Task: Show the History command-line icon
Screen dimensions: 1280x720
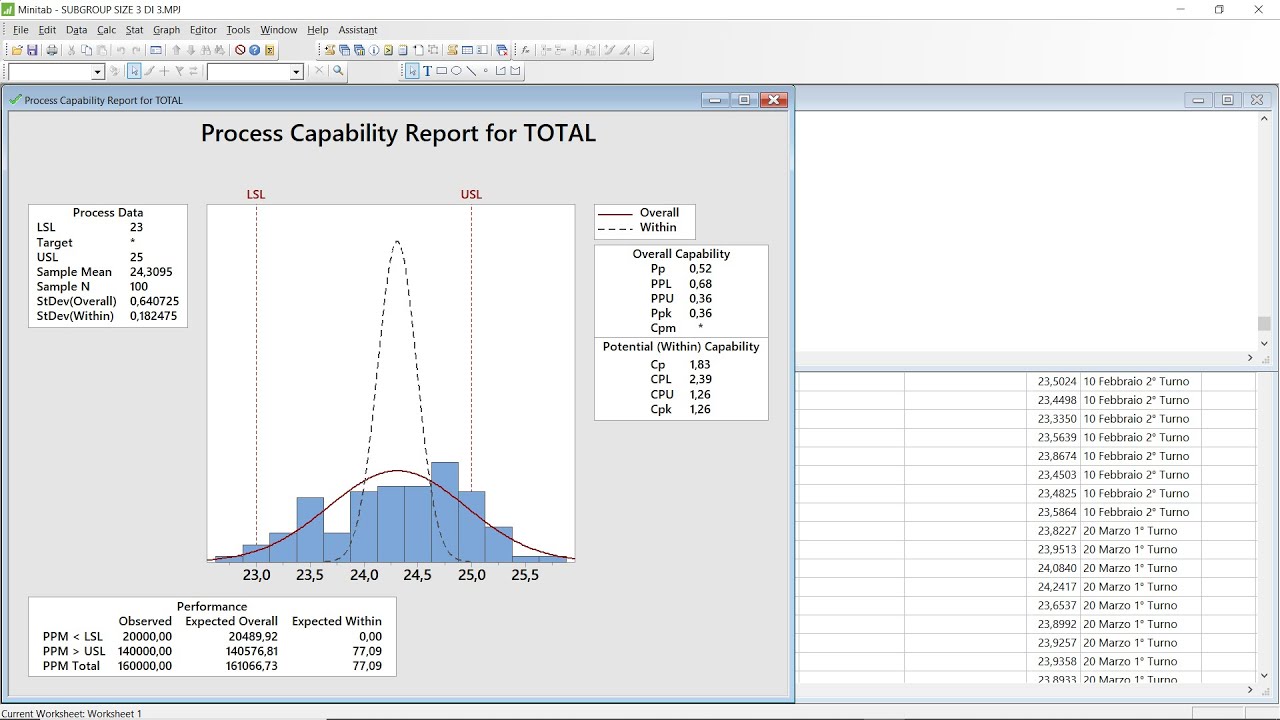Action: tap(388, 50)
